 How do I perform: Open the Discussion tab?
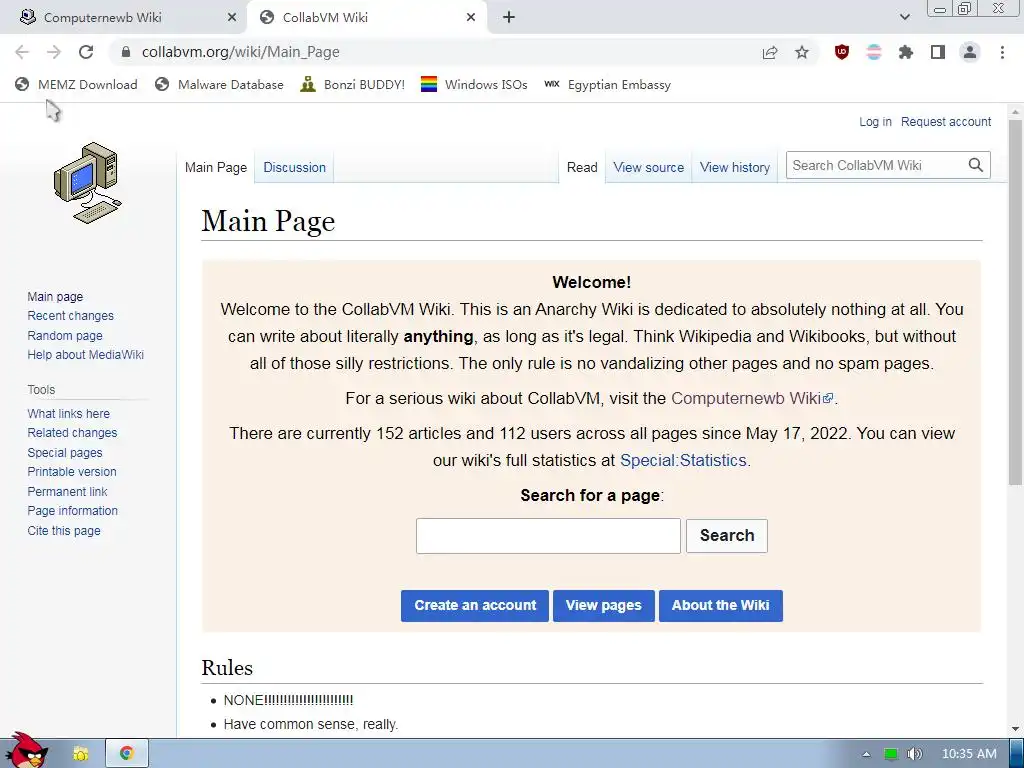[295, 167]
